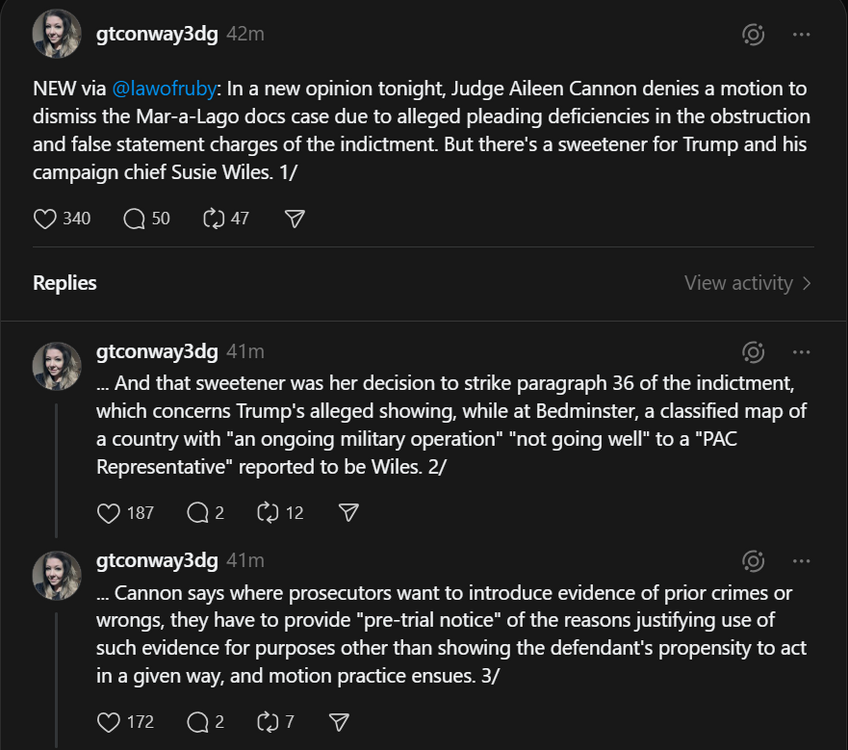Image resolution: width=848 pixels, height=750 pixels.
Task: Click the circular icon on main post header
Action: click(x=753, y=35)
